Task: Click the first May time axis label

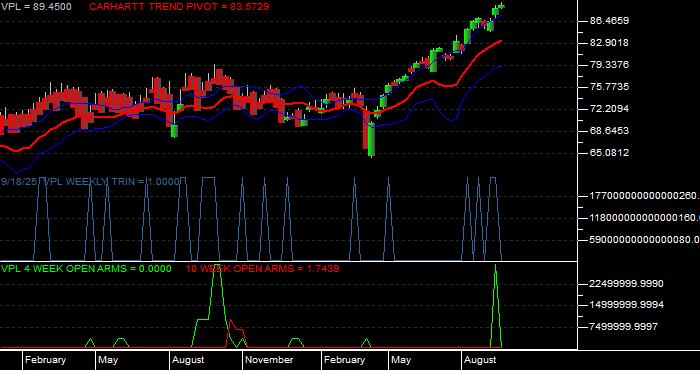Action: click(x=108, y=360)
